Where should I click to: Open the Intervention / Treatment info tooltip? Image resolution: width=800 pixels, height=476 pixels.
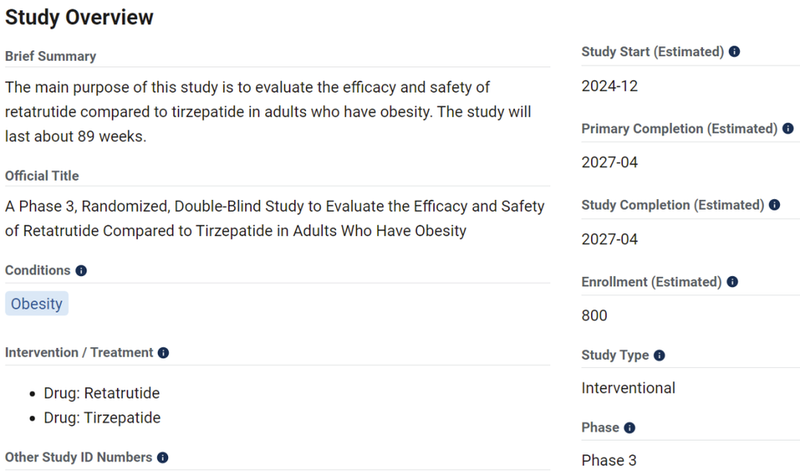click(163, 353)
